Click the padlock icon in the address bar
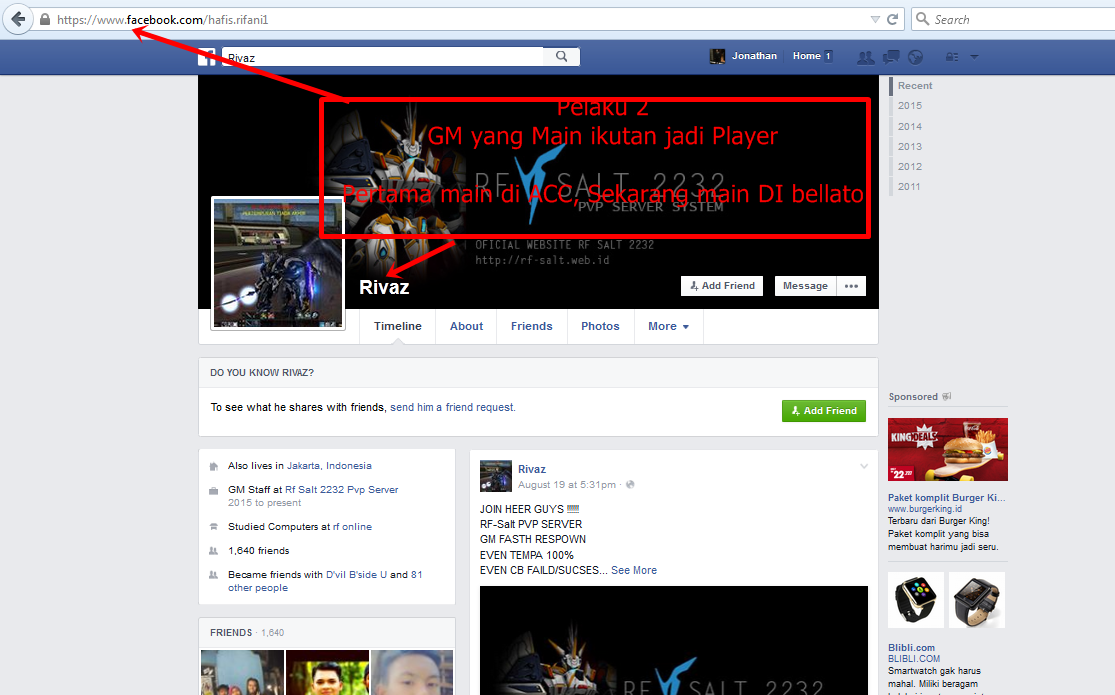Screen dimensions: 1115x695 (x=45, y=18)
